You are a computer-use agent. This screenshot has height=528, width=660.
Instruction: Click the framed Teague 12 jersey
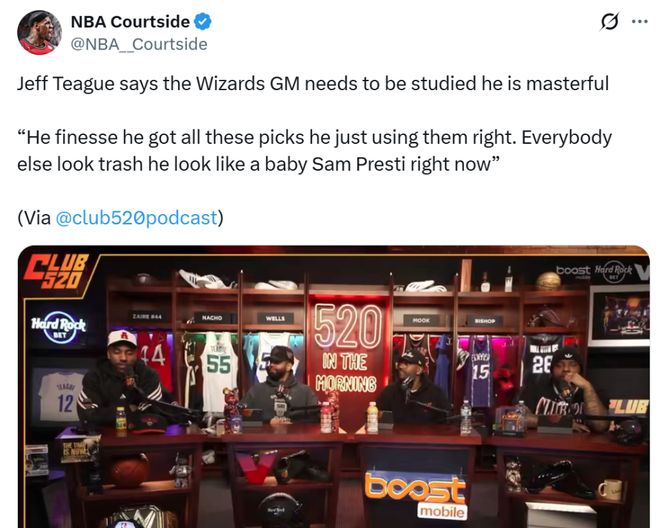pyautogui.click(x=59, y=395)
